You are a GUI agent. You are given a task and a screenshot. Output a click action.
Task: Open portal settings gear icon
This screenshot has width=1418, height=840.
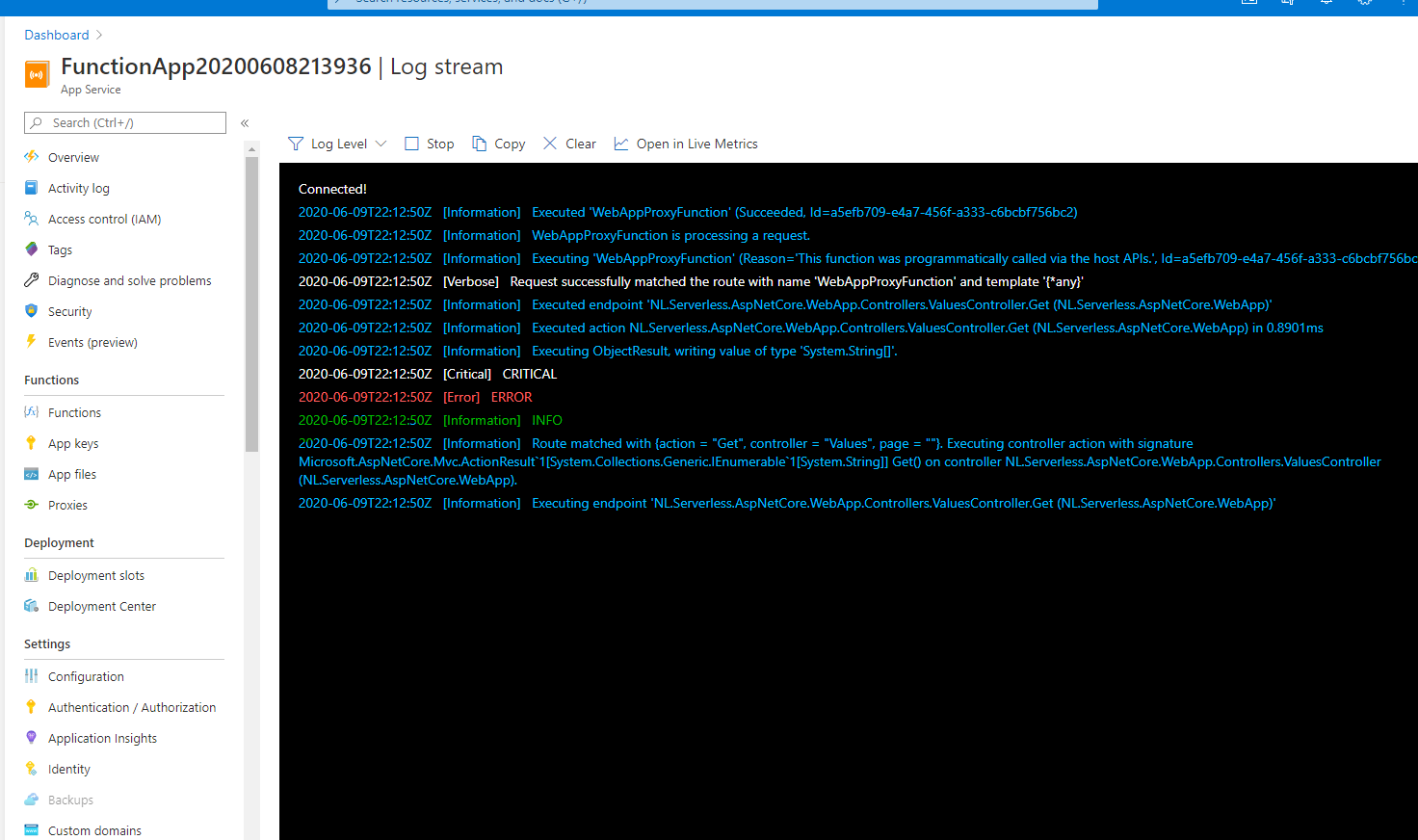(x=1364, y=3)
